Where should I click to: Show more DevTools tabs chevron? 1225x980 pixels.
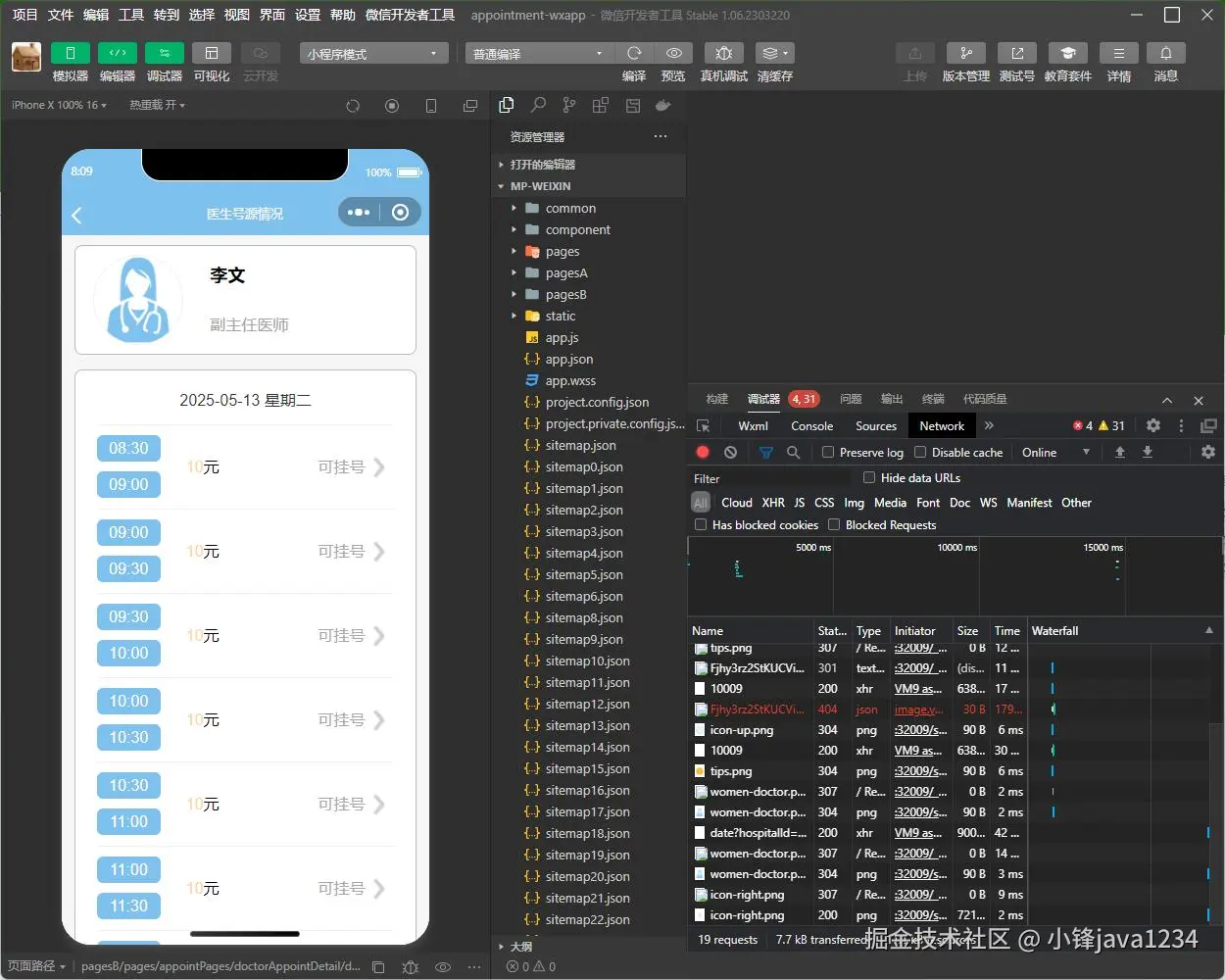pos(989,425)
